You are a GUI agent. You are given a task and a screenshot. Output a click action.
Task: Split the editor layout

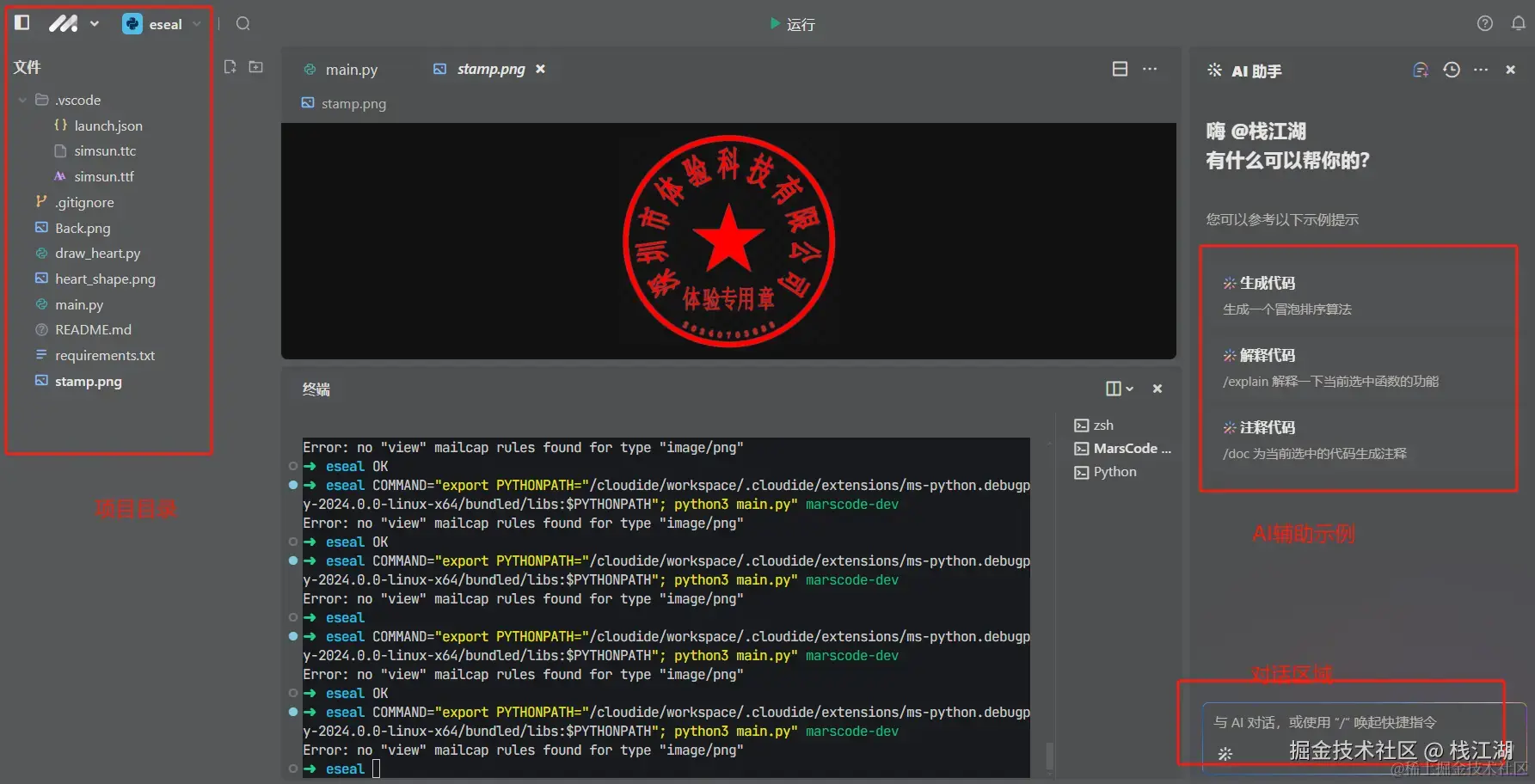pos(1120,69)
